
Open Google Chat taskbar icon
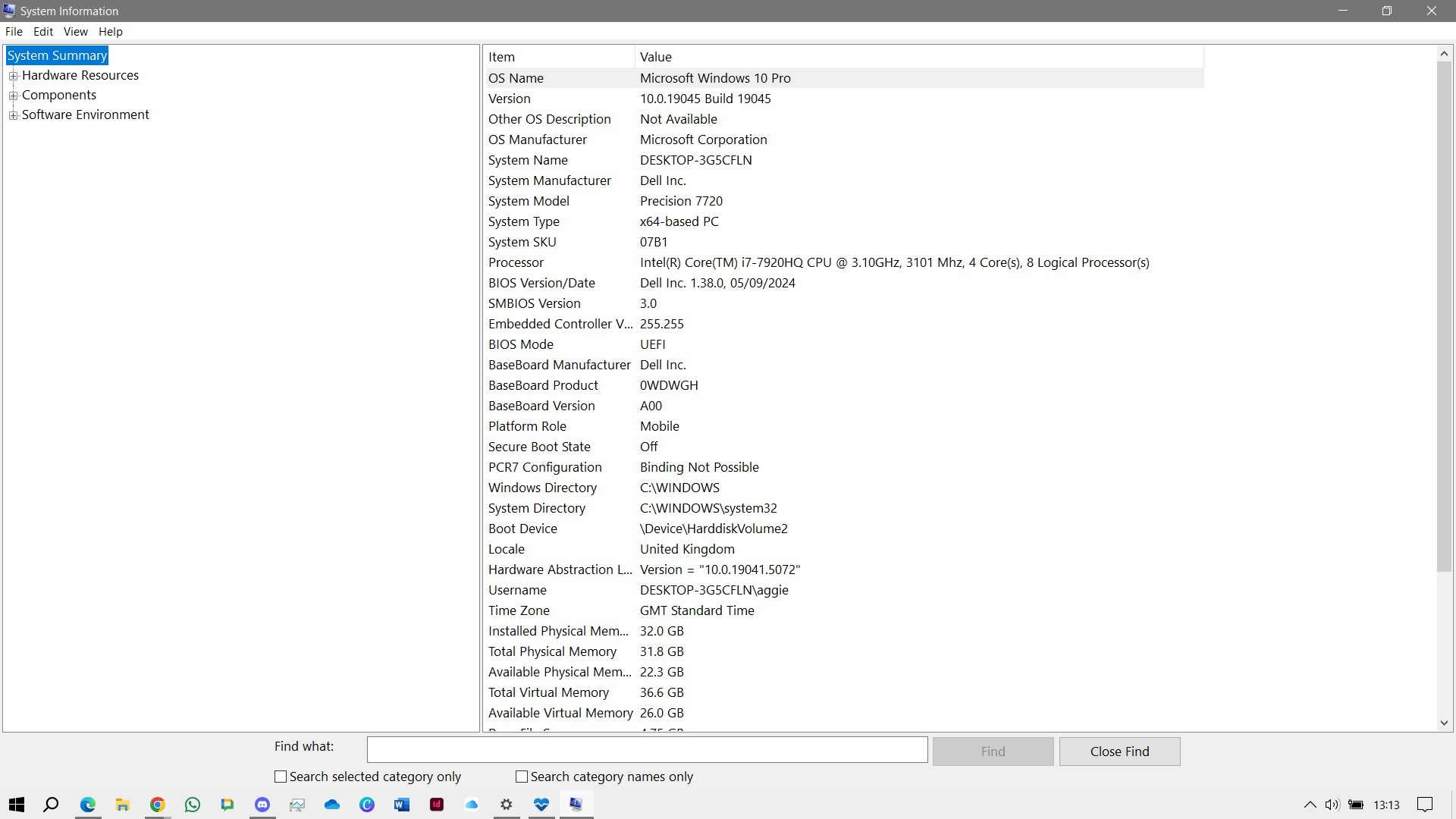(227, 805)
